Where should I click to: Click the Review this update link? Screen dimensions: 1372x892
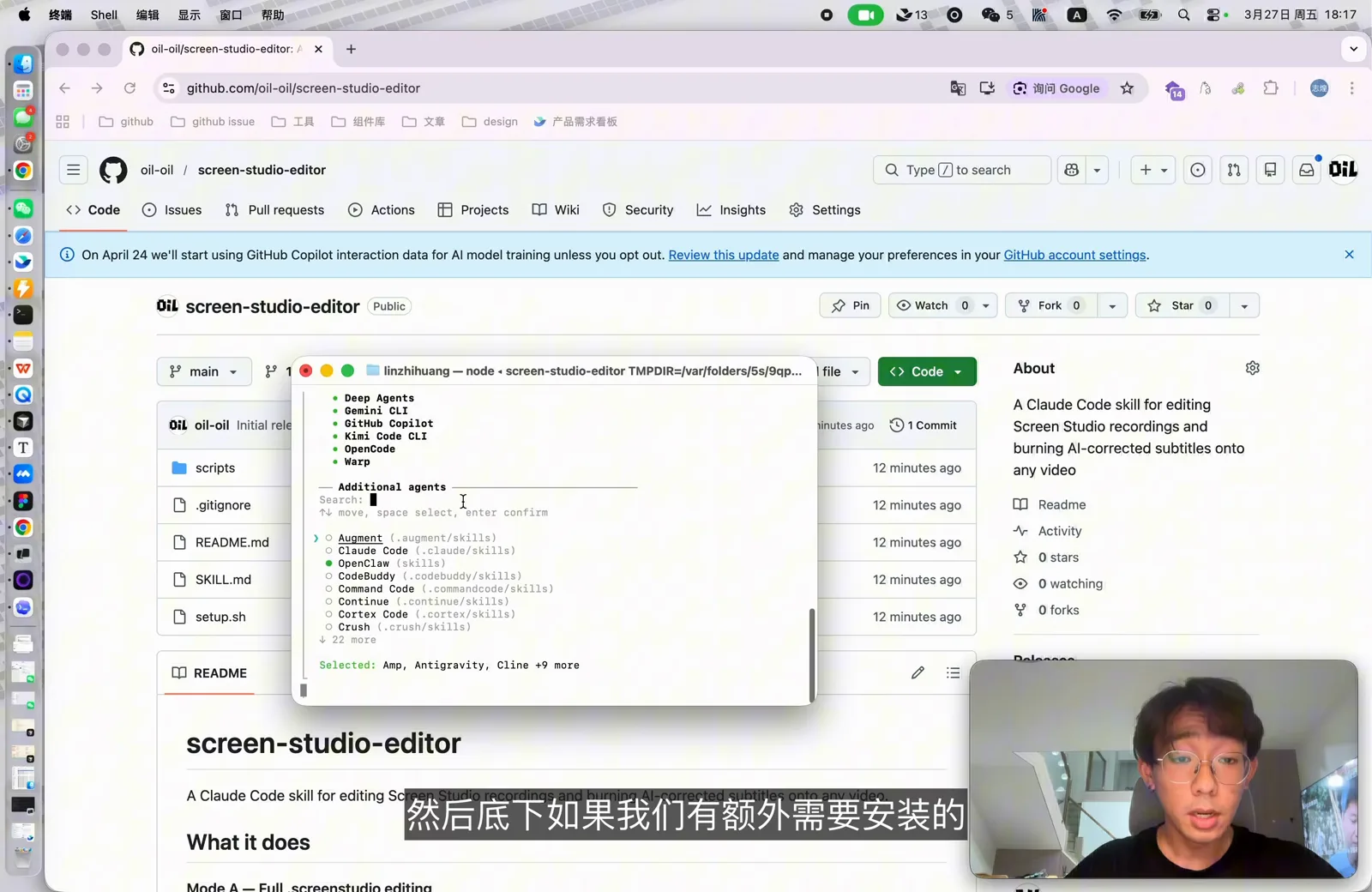tap(724, 255)
